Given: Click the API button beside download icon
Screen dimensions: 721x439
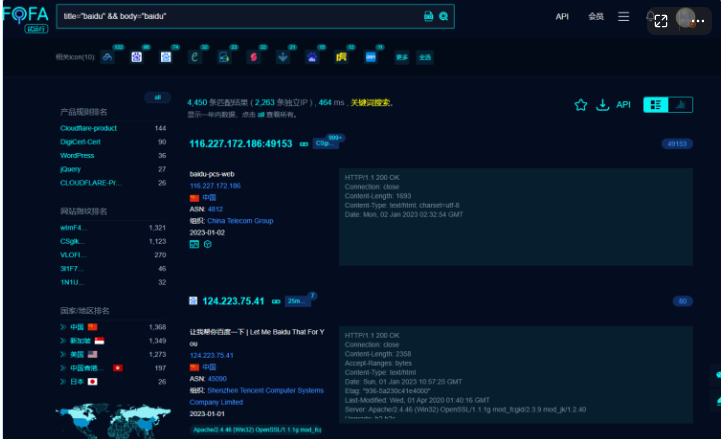Looking at the screenshot, I should click(x=624, y=105).
